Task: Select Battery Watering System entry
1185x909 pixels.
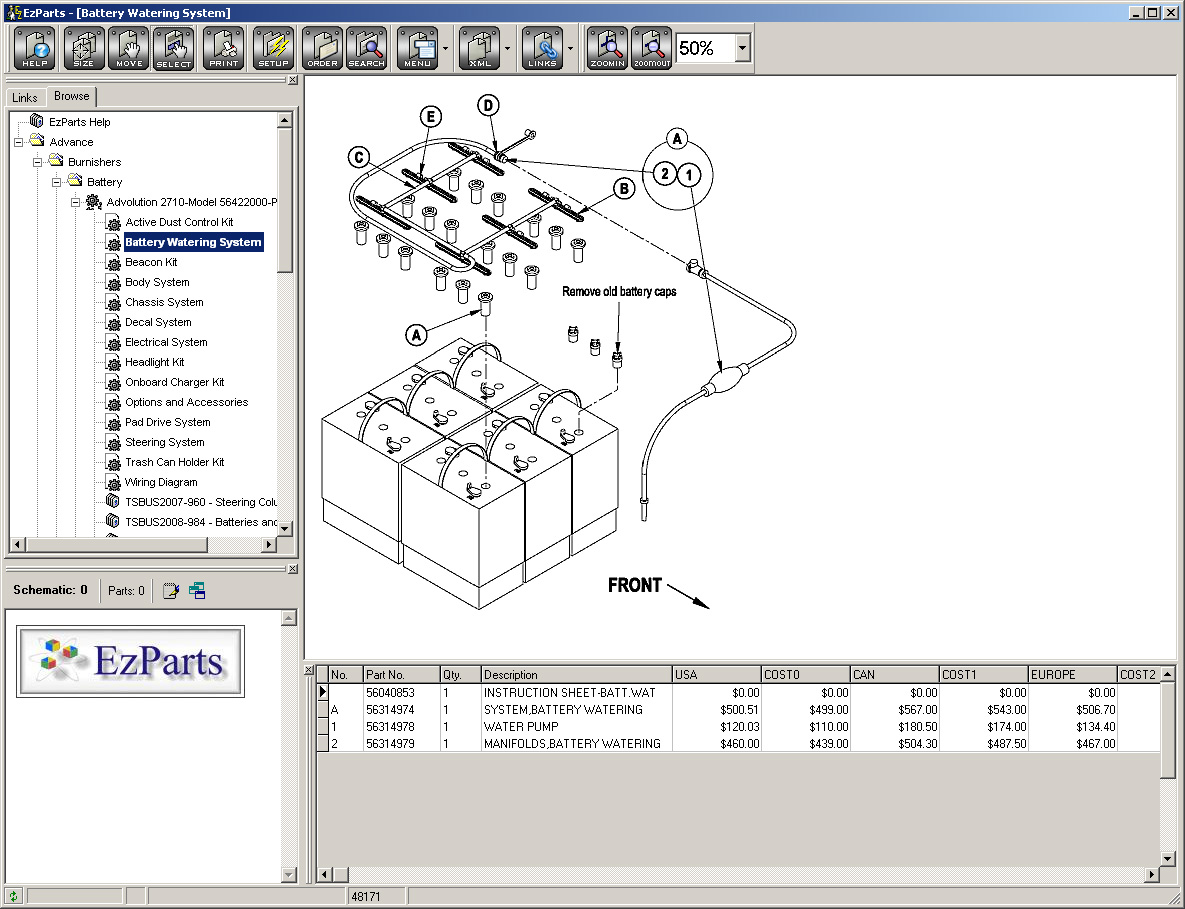Action: (x=193, y=242)
